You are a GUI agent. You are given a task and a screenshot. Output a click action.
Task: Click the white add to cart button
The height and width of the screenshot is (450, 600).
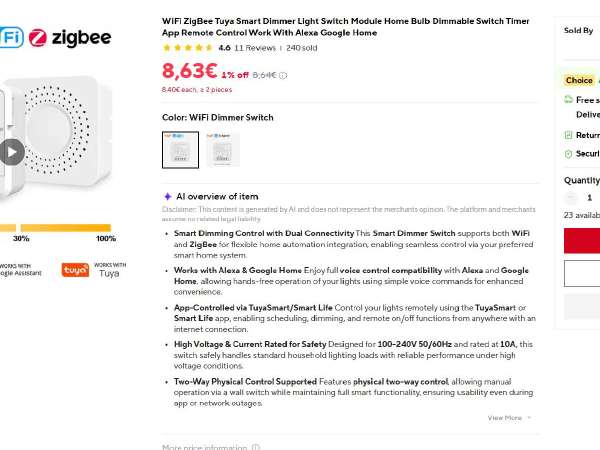[x=582, y=273]
